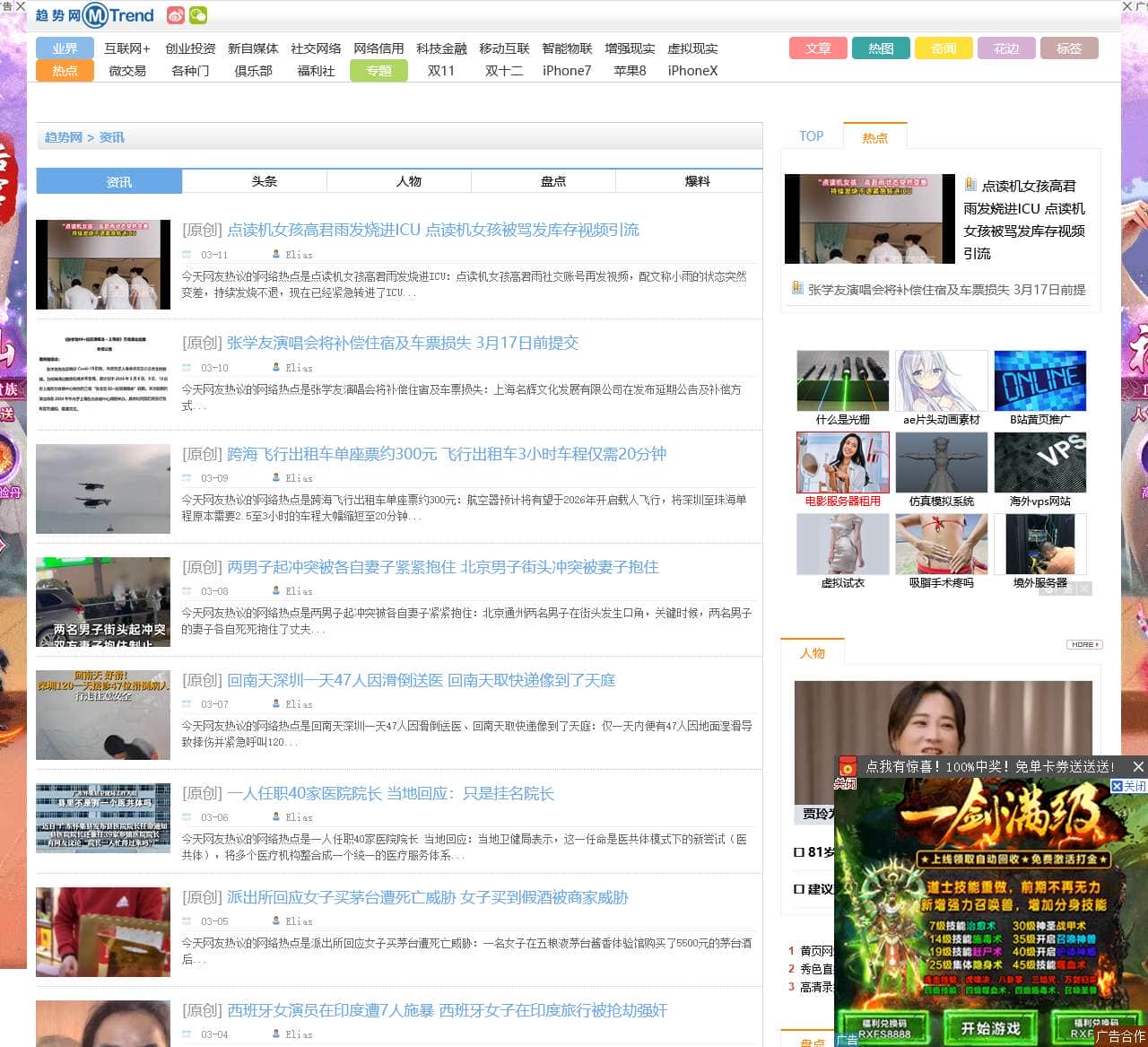The width and height of the screenshot is (1148, 1047).
Task: Close the left side banner ad
Action: pos(20,6)
